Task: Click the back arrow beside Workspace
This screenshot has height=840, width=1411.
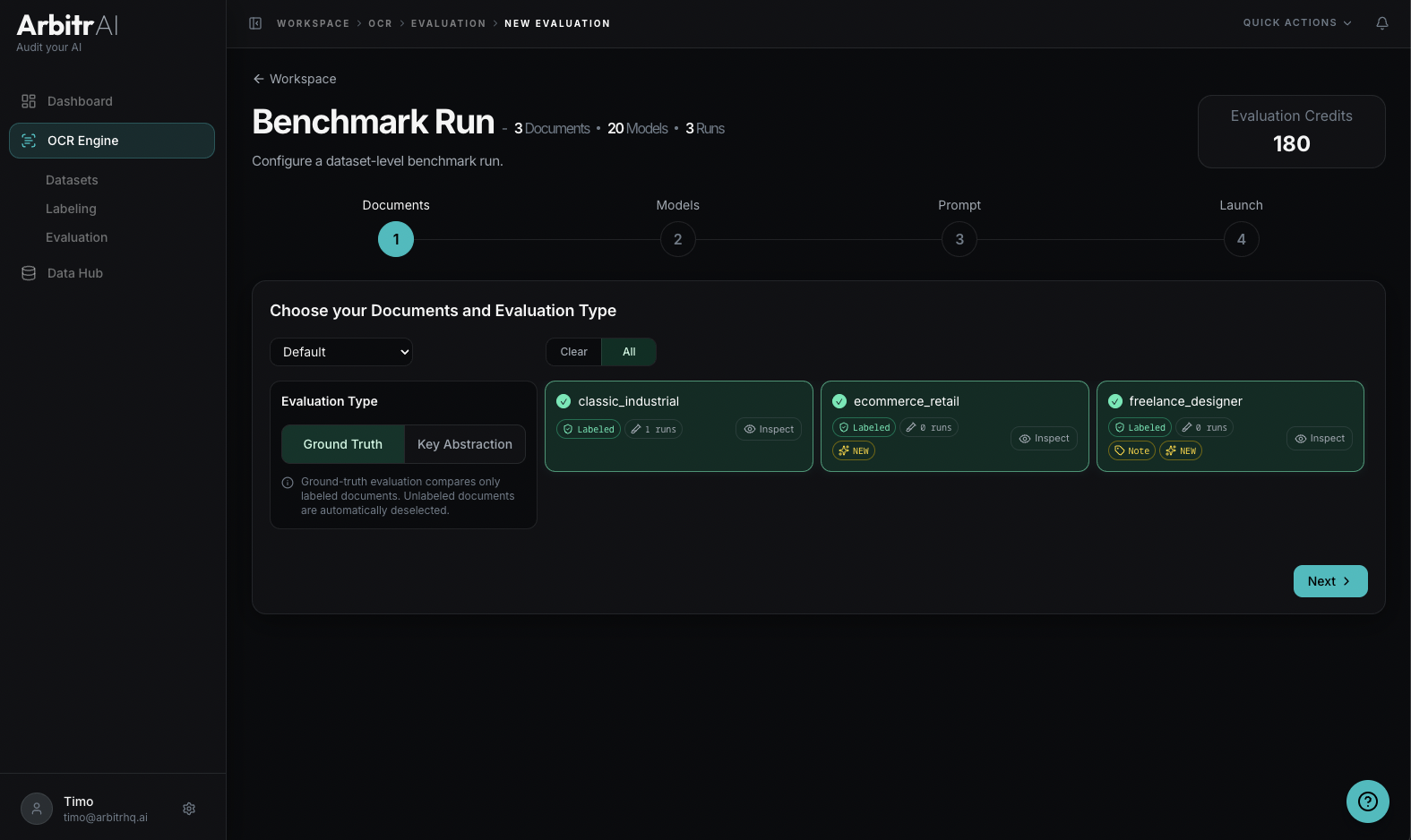Action: [258, 79]
